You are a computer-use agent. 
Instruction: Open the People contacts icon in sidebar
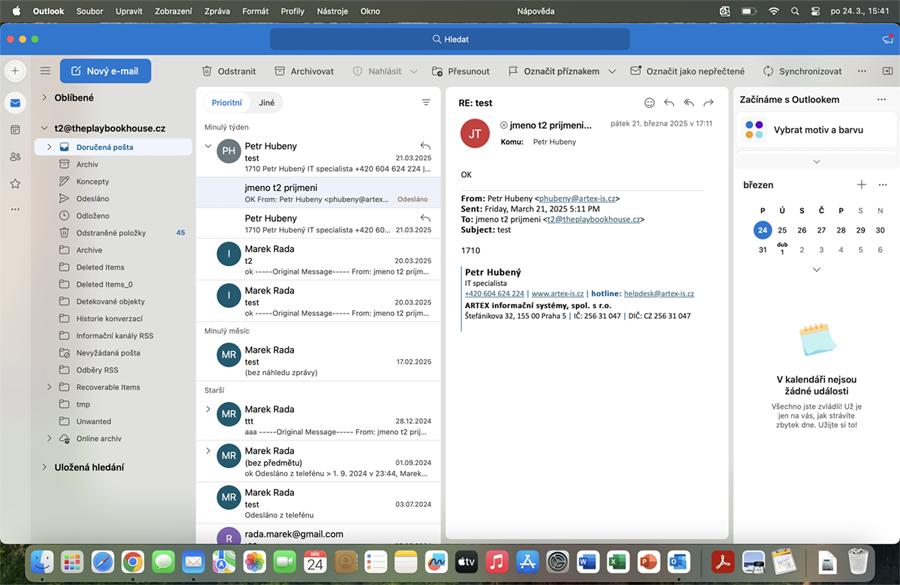point(15,157)
